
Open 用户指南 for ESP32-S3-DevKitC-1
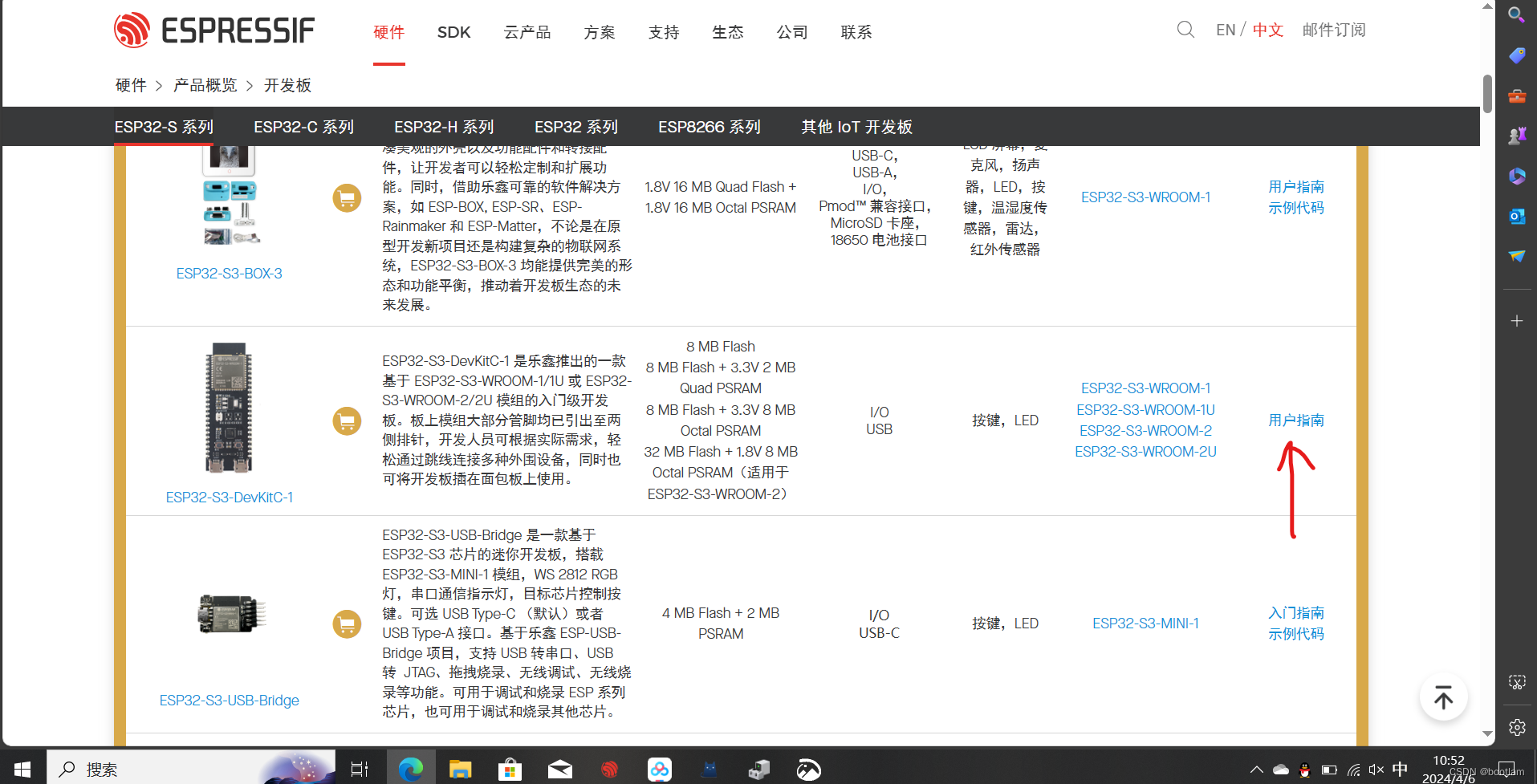[x=1296, y=420]
